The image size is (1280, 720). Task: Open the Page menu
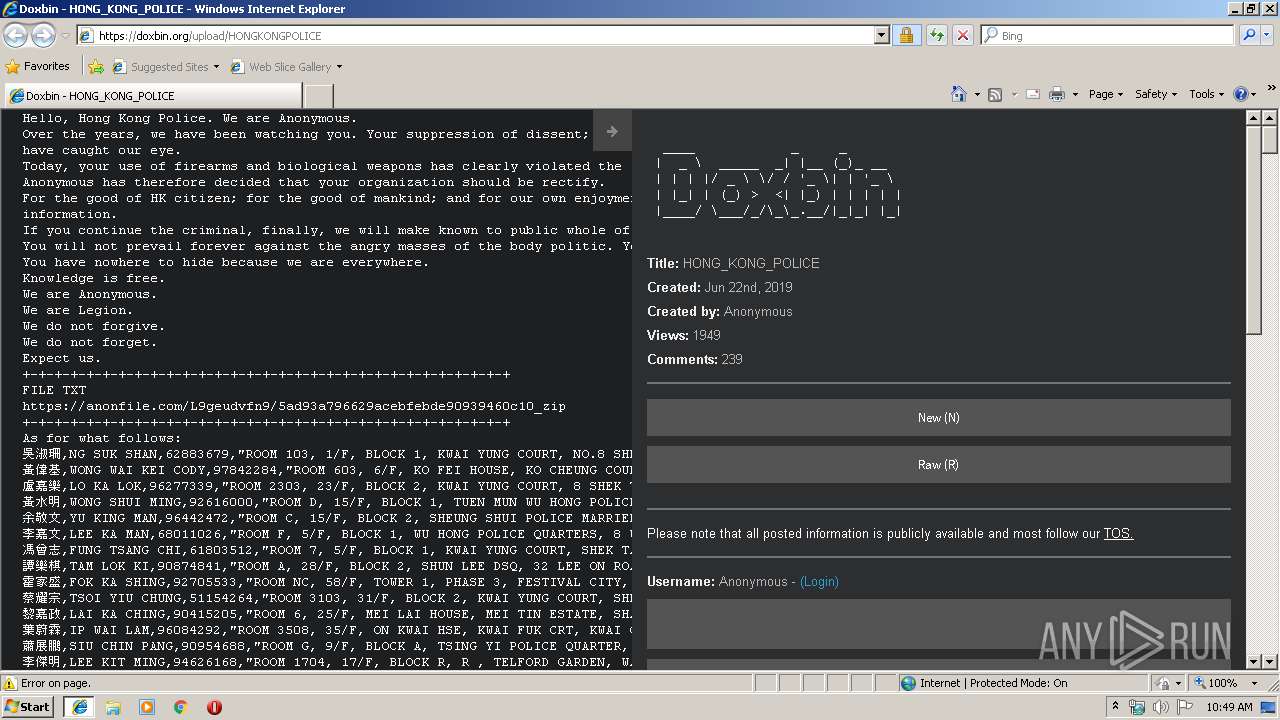[x=1106, y=94]
